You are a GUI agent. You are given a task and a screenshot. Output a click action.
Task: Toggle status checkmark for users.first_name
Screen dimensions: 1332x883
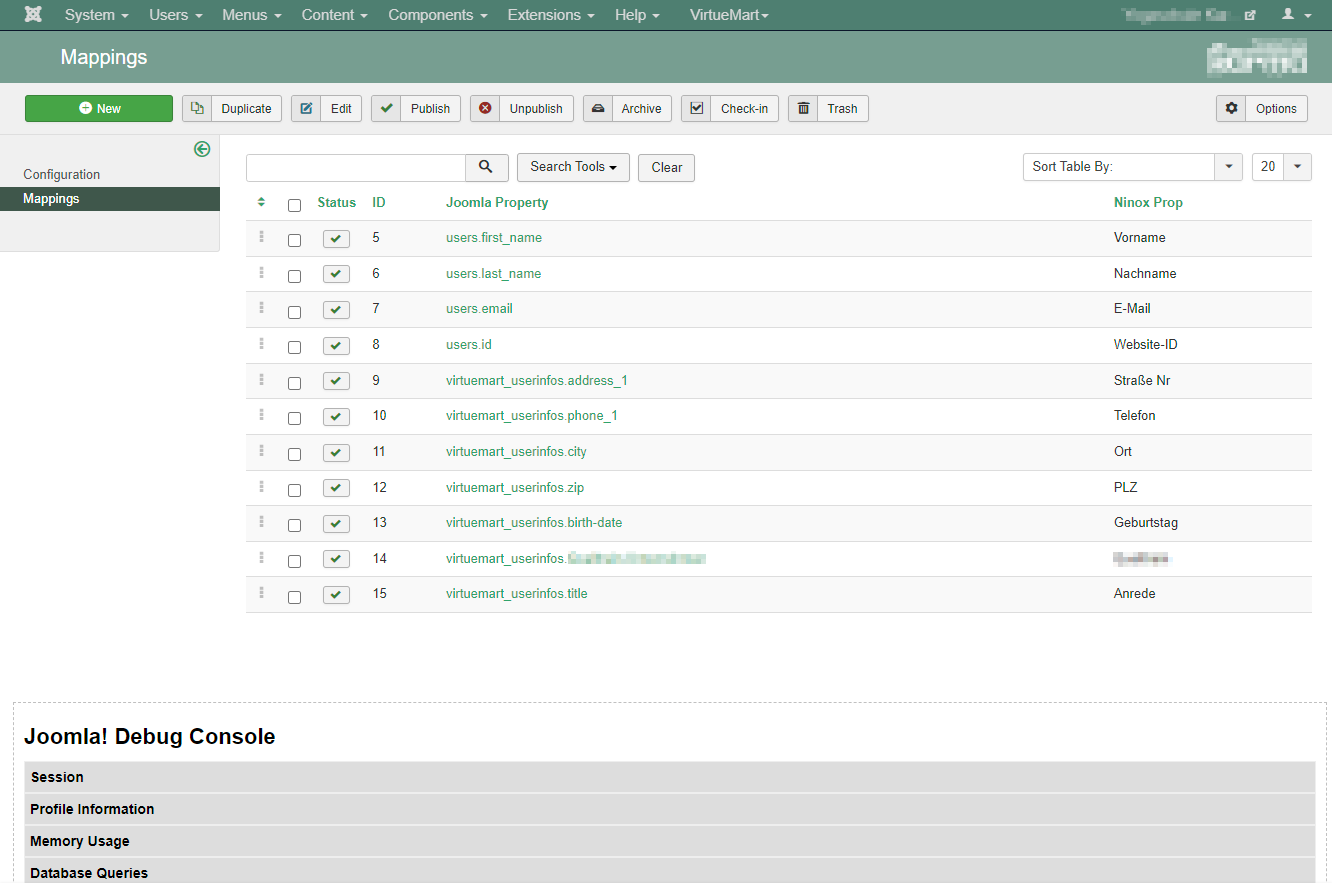tap(336, 239)
